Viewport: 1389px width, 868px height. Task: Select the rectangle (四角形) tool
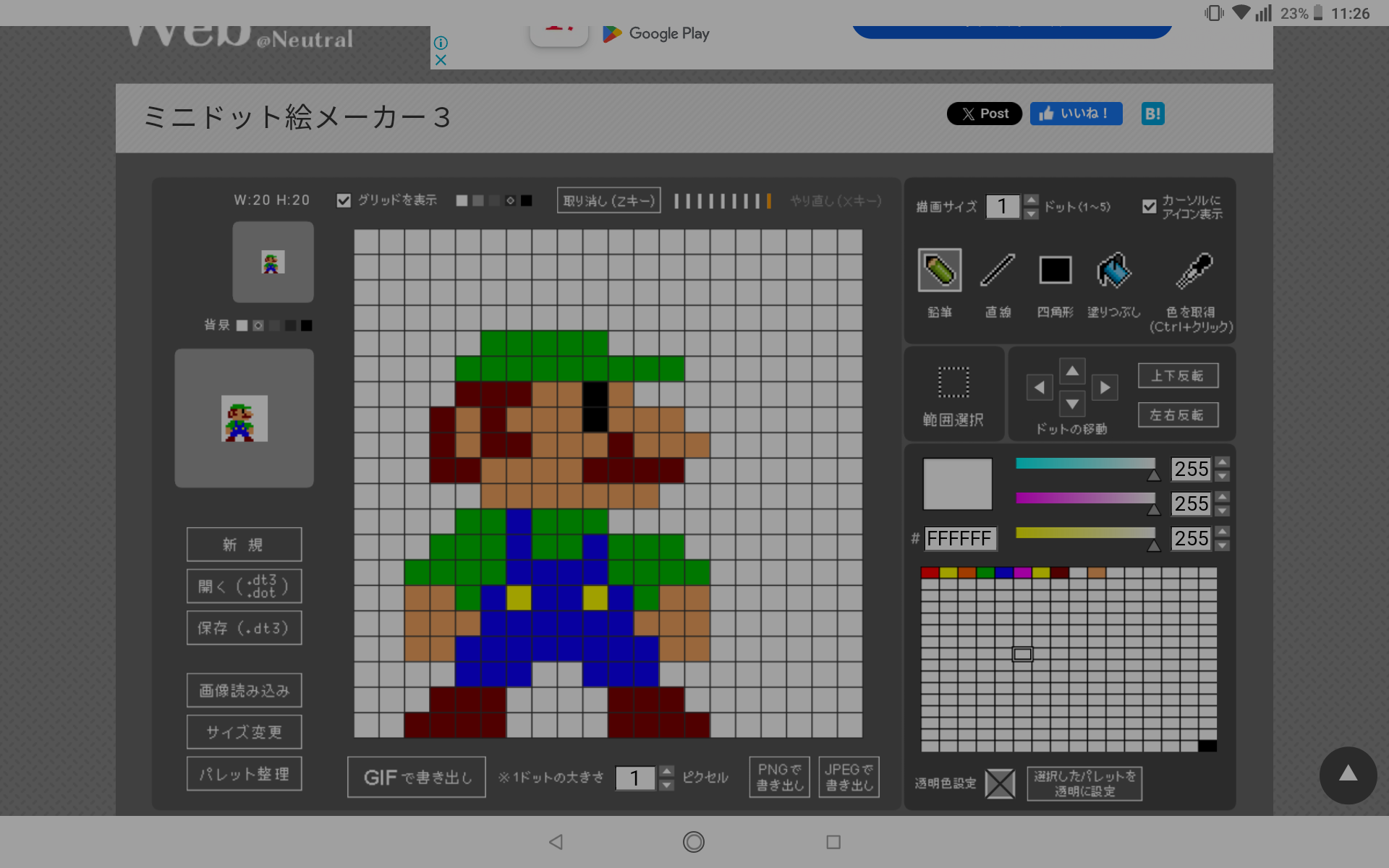pos(1055,271)
